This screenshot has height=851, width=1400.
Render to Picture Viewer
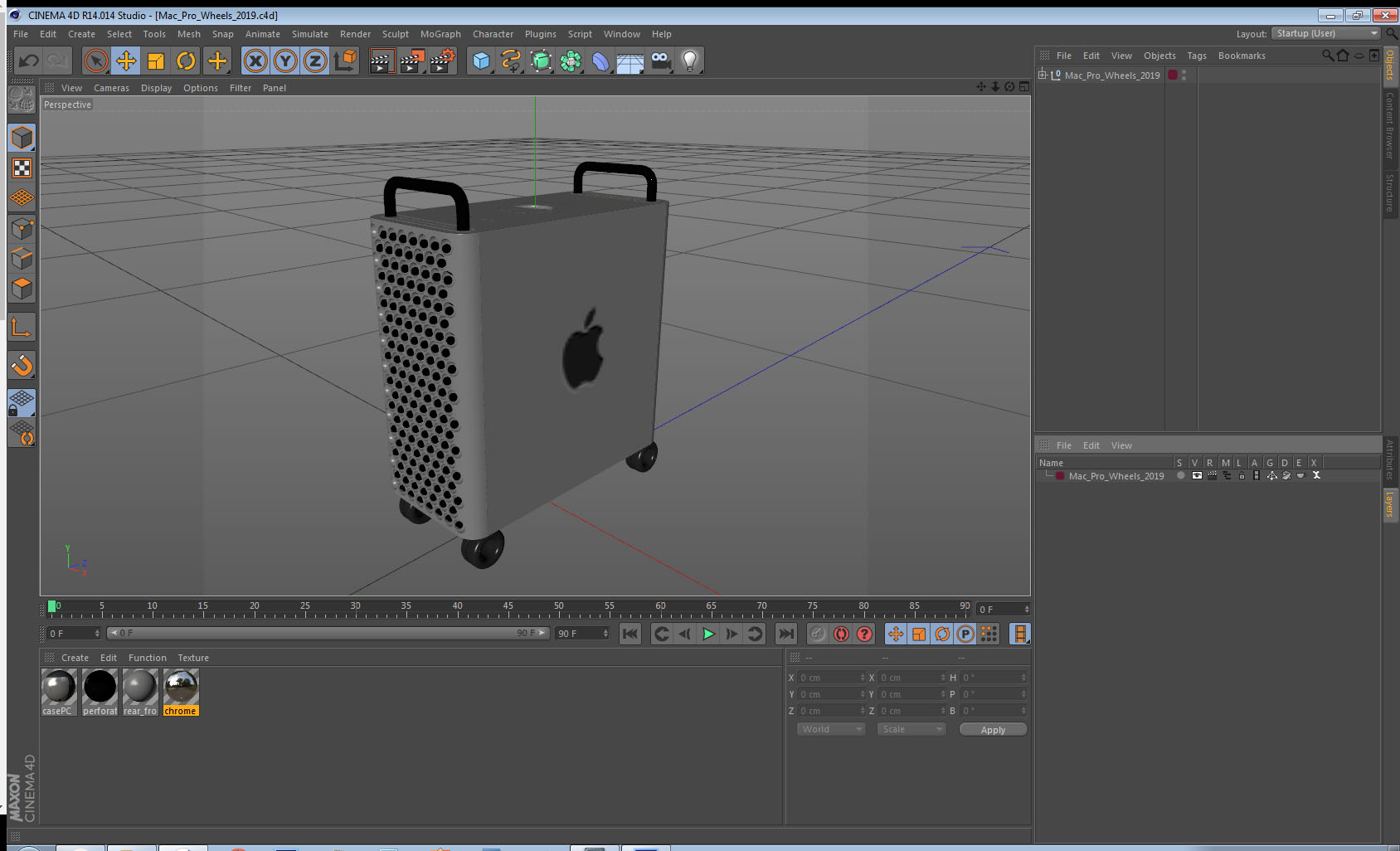pyautogui.click(x=411, y=61)
